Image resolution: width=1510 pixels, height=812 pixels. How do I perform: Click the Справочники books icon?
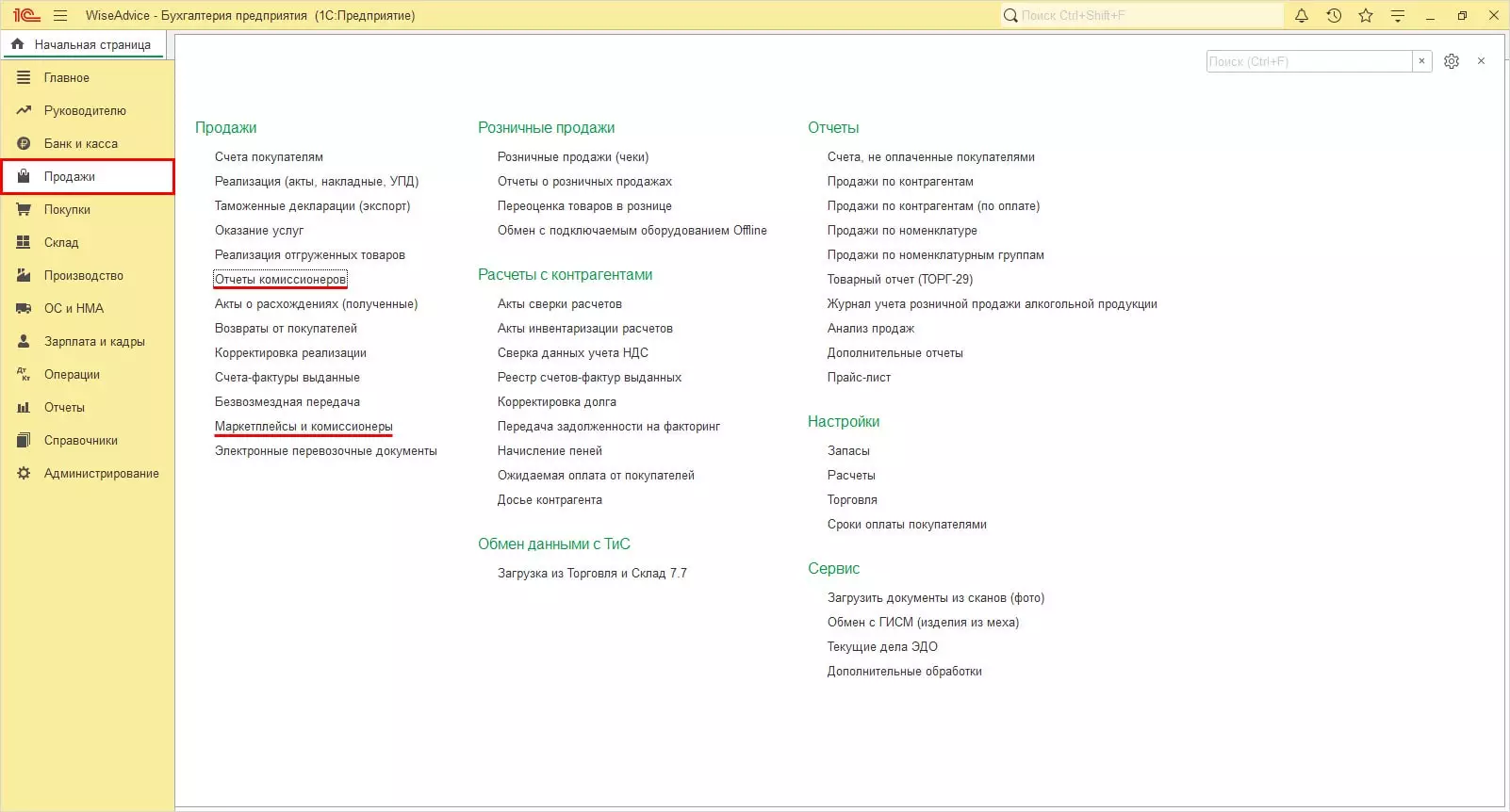click(x=24, y=440)
